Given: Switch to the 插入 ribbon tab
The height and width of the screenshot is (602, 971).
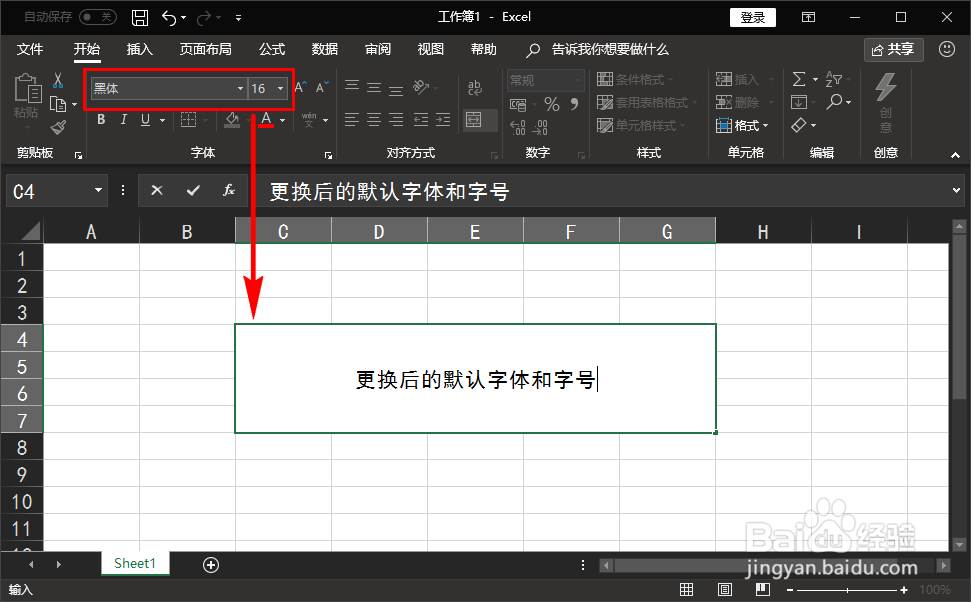Looking at the screenshot, I should pos(139,49).
